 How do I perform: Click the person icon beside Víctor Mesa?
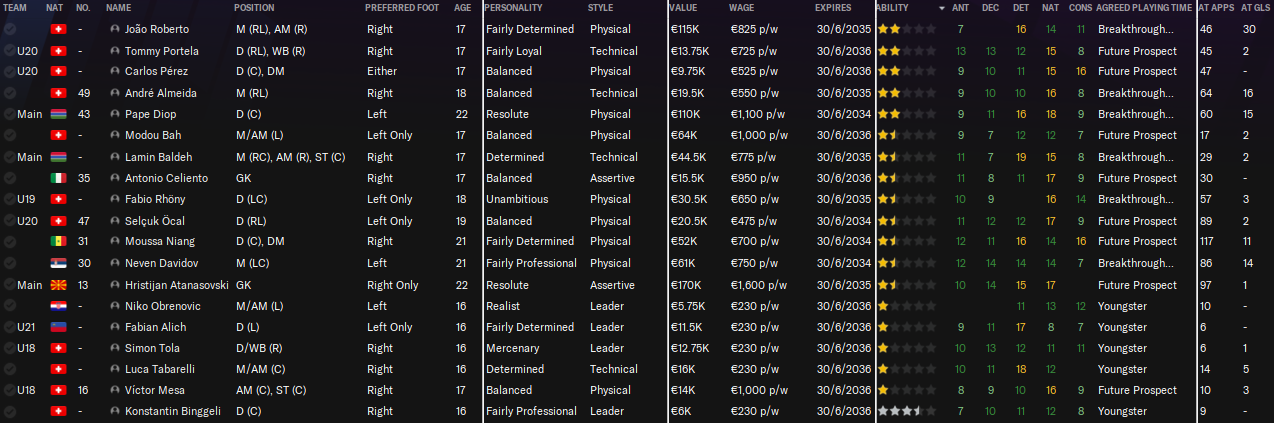(115, 391)
